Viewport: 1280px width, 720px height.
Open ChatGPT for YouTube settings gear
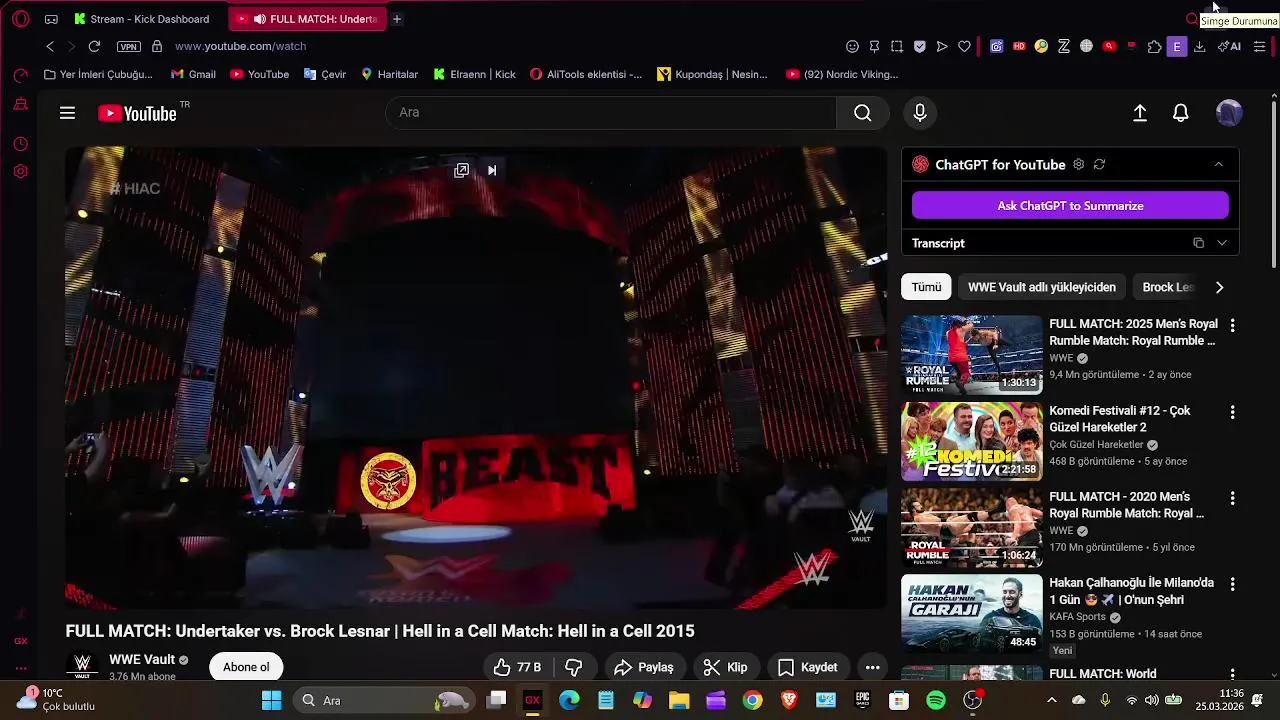(x=1078, y=164)
